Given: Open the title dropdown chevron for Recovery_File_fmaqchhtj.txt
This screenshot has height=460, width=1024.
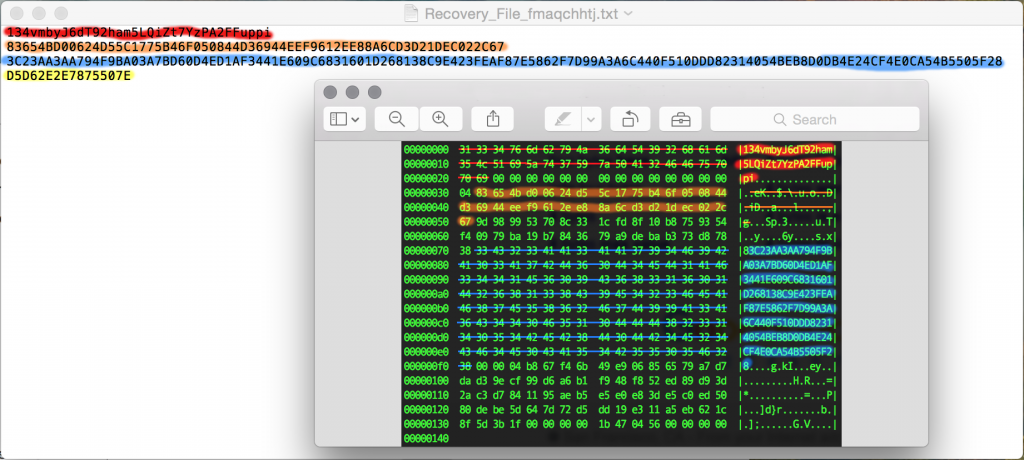Looking at the screenshot, I should tap(628, 13).
